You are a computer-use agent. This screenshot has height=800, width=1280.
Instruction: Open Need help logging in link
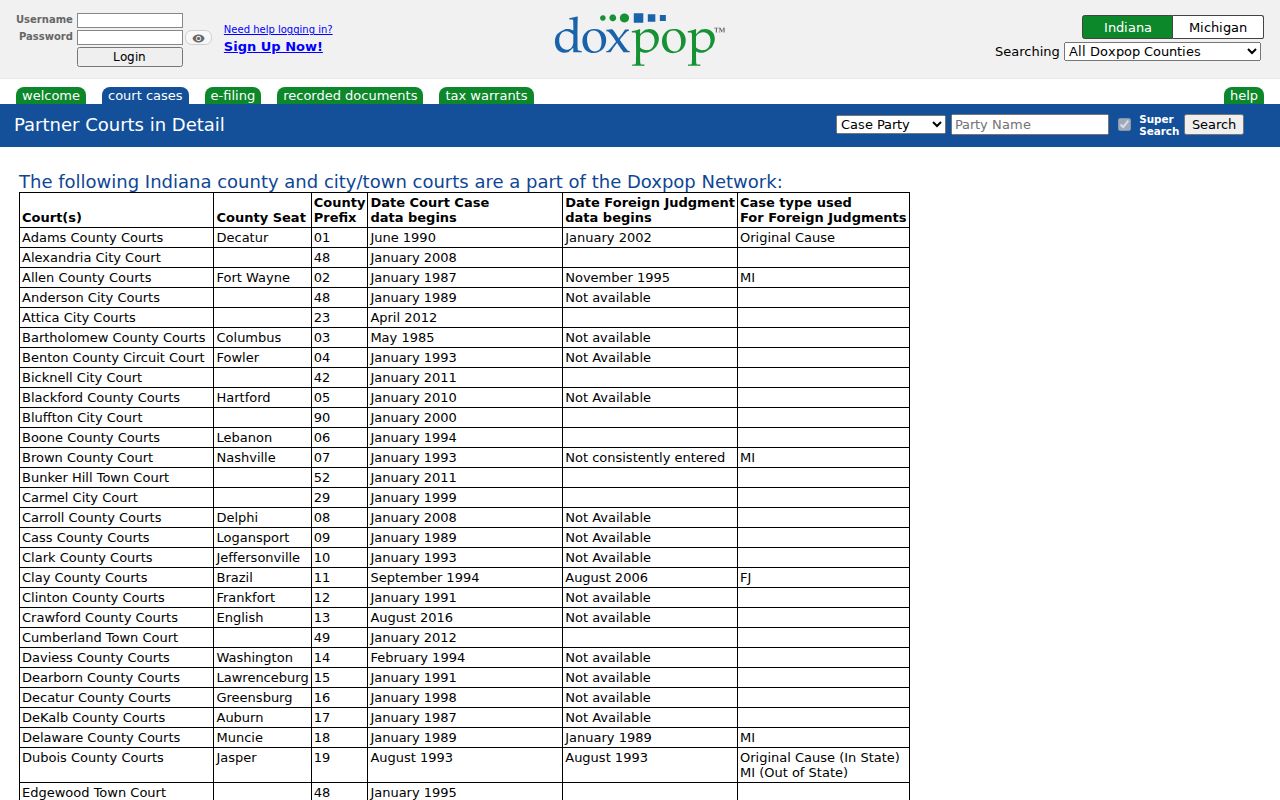(x=278, y=29)
